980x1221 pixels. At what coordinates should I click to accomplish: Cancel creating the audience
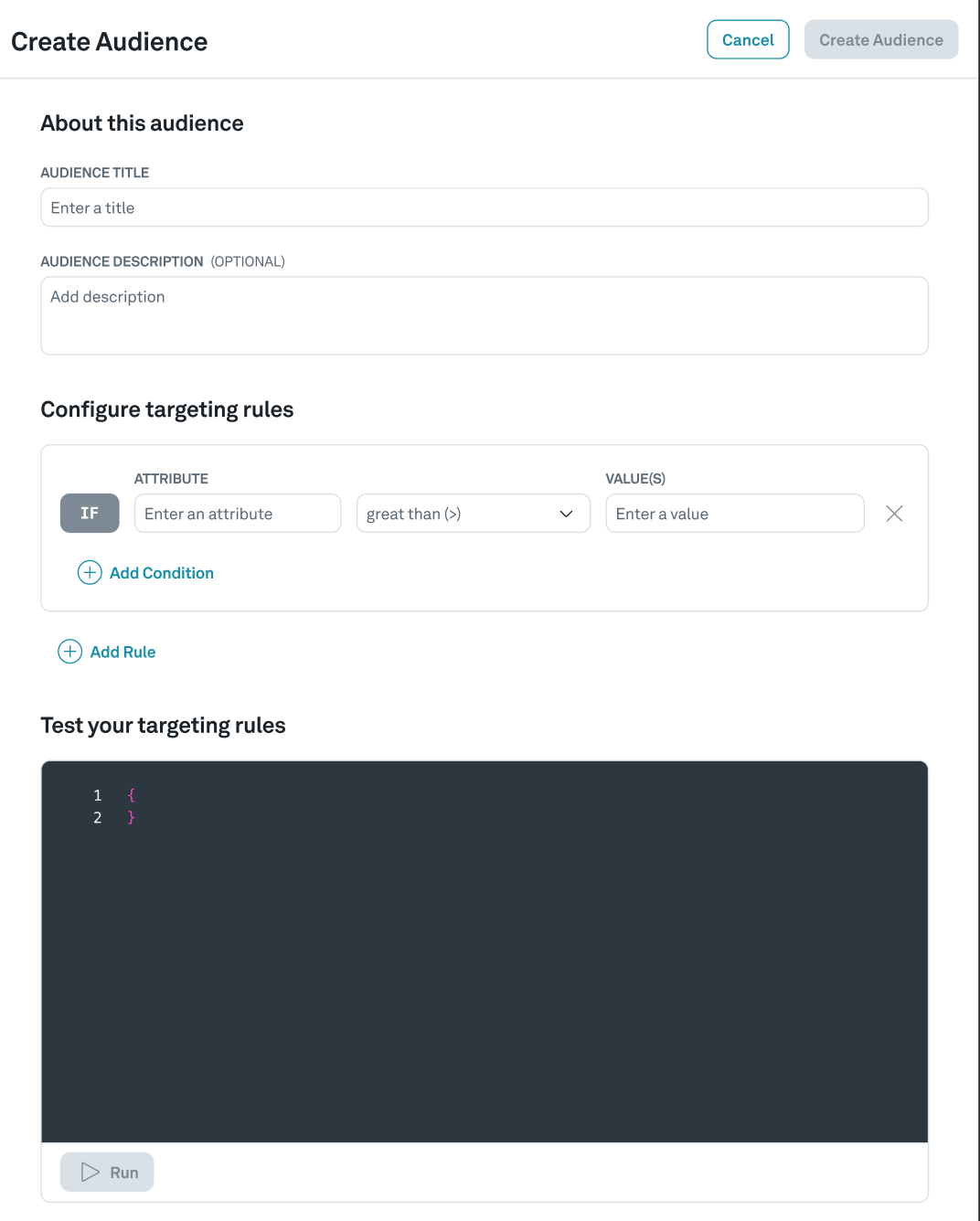pos(748,39)
